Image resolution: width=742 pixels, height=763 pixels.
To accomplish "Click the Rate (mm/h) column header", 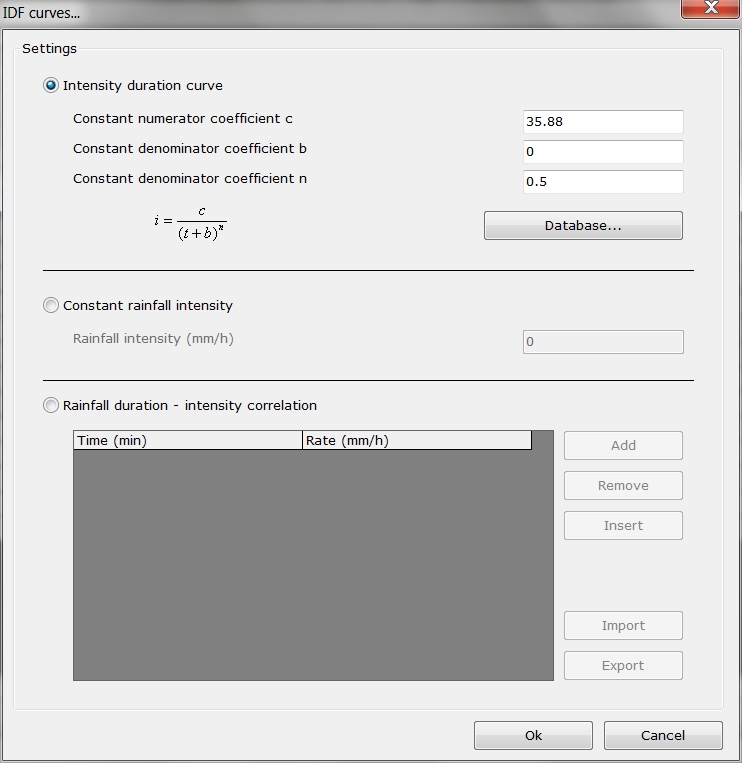I will point(416,441).
